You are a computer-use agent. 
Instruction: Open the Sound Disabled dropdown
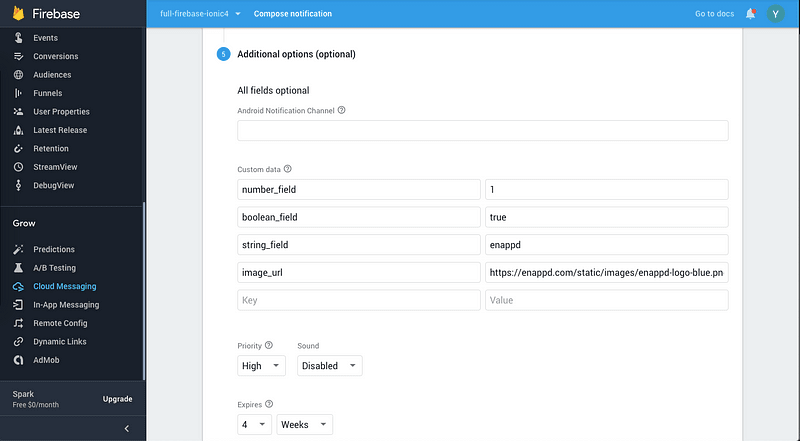330,365
